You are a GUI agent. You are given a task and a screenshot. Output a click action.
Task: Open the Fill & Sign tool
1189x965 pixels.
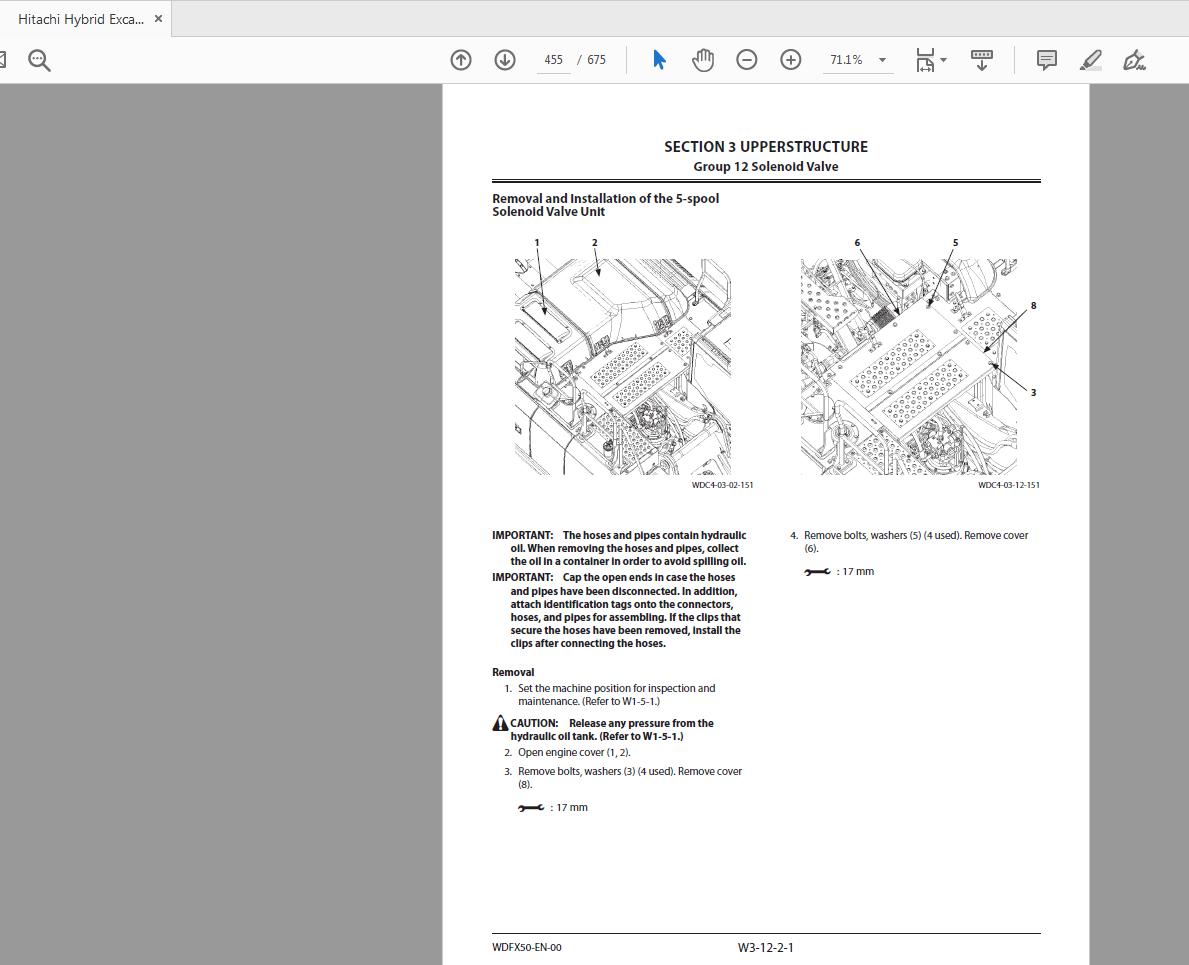pyautogui.click(x=1135, y=59)
